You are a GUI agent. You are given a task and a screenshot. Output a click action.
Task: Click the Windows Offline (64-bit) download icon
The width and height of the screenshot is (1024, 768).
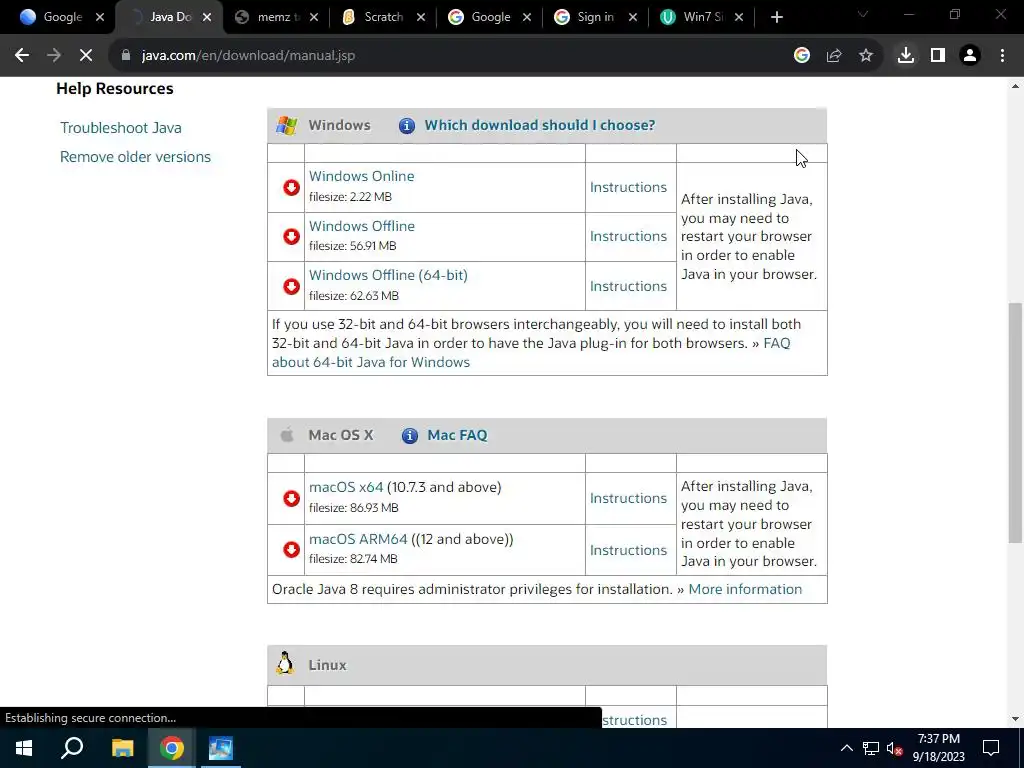click(x=291, y=286)
